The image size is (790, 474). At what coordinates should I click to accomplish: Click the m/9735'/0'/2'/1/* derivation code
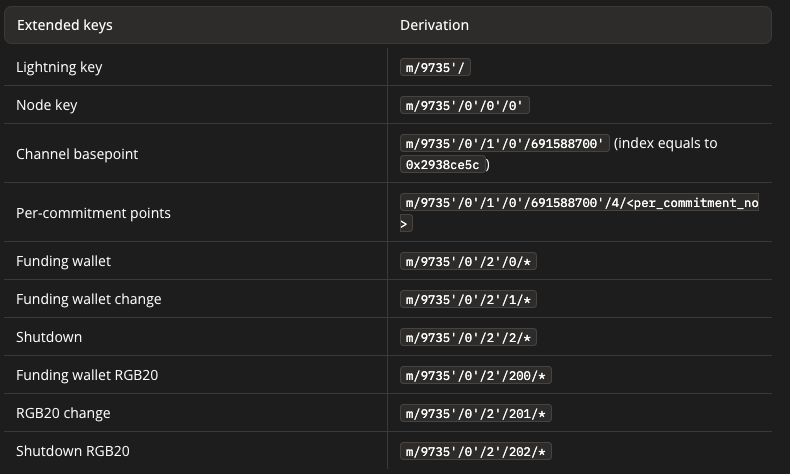click(x=469, y=299)
